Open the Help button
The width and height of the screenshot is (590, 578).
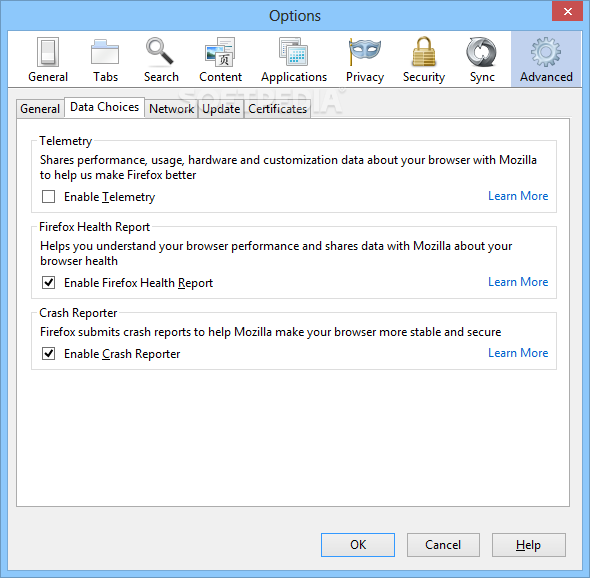tap(528, 545)
